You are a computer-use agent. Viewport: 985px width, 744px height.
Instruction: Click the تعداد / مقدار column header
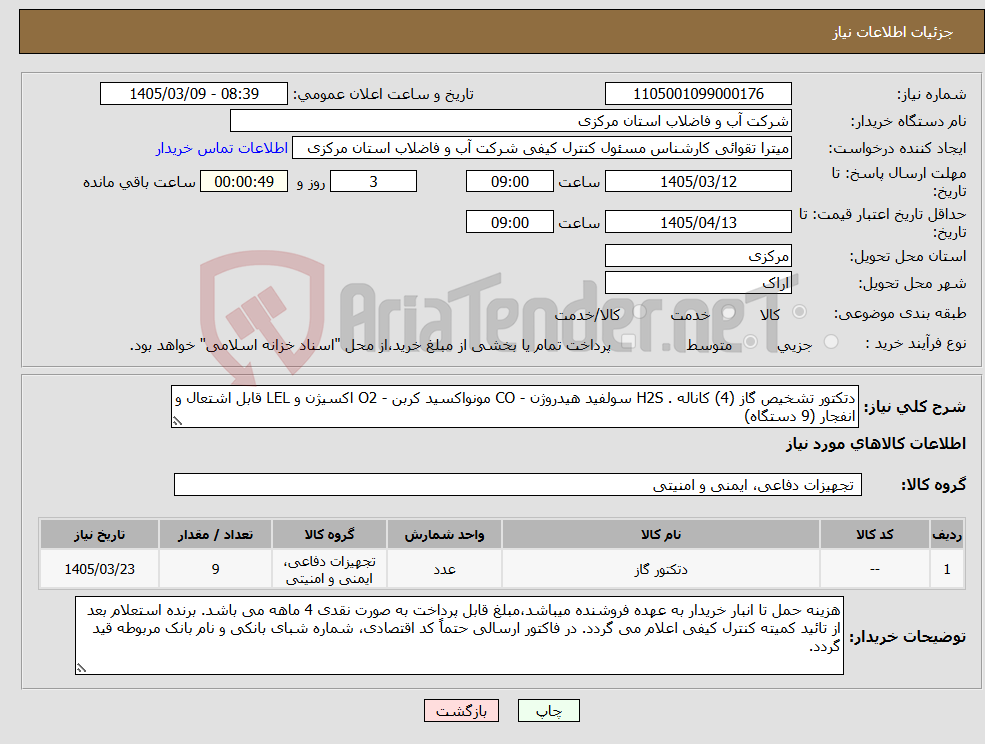click(215, 535)
